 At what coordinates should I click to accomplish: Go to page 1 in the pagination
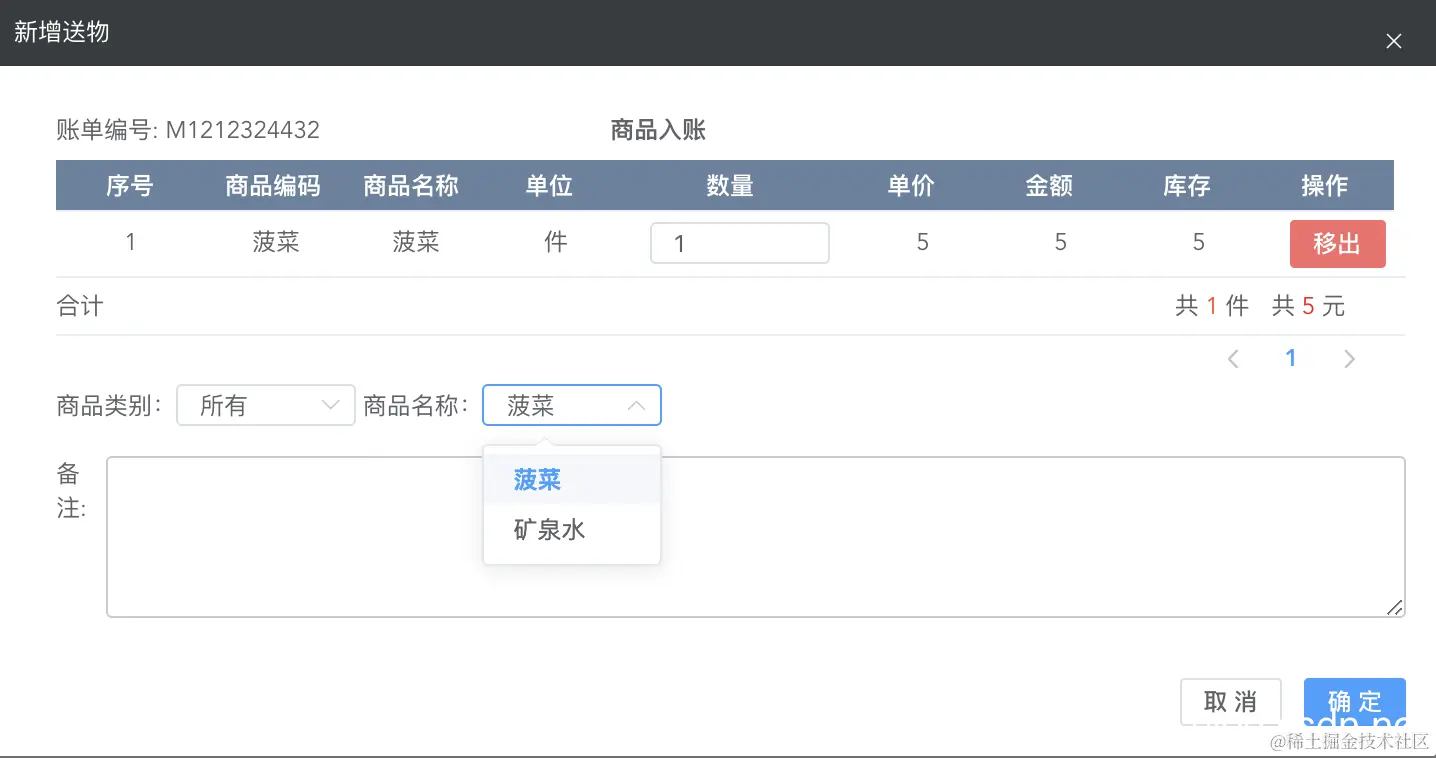(x=1291, y=357)
